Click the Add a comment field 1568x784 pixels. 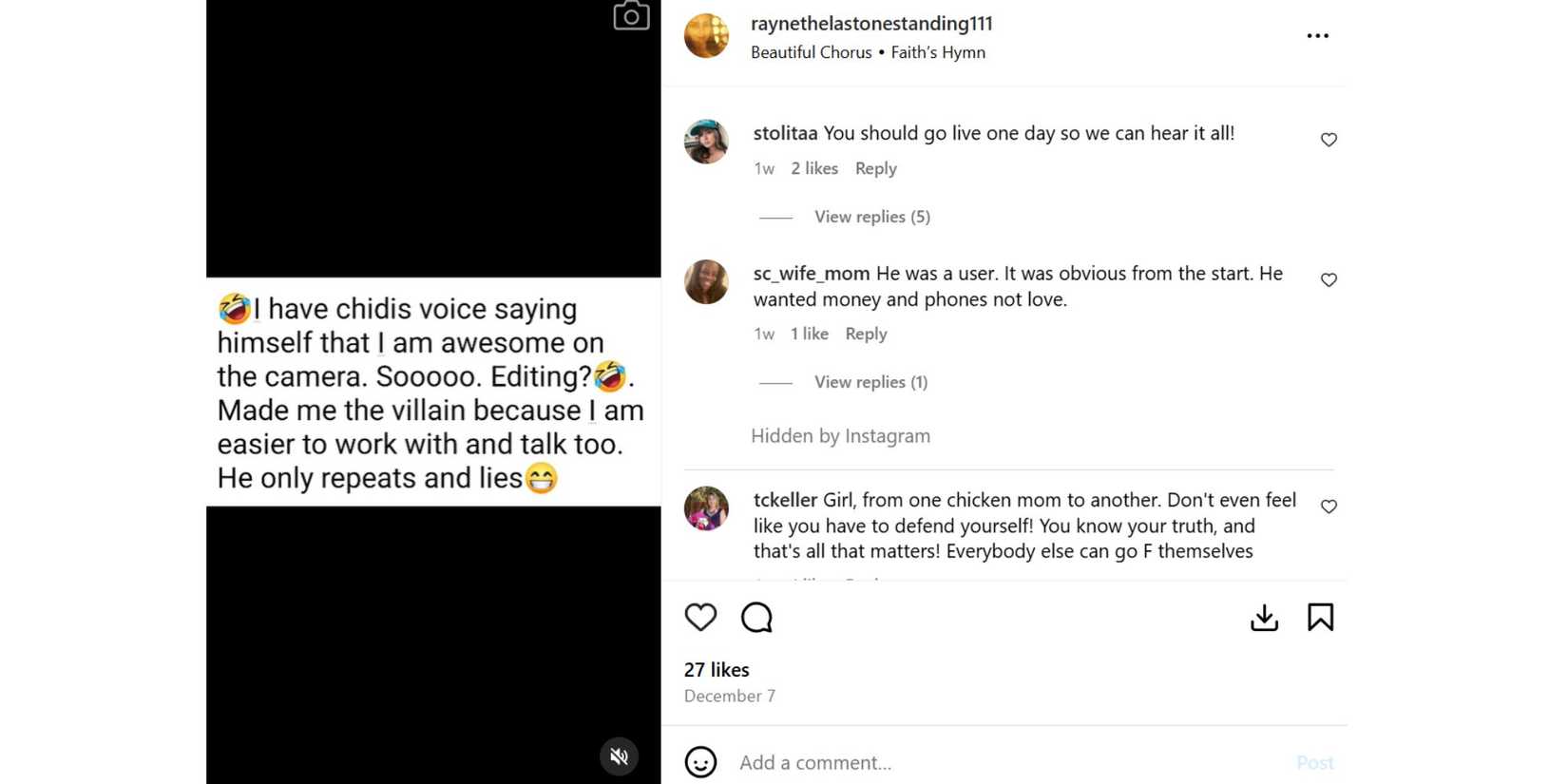[x=998, y=762]
